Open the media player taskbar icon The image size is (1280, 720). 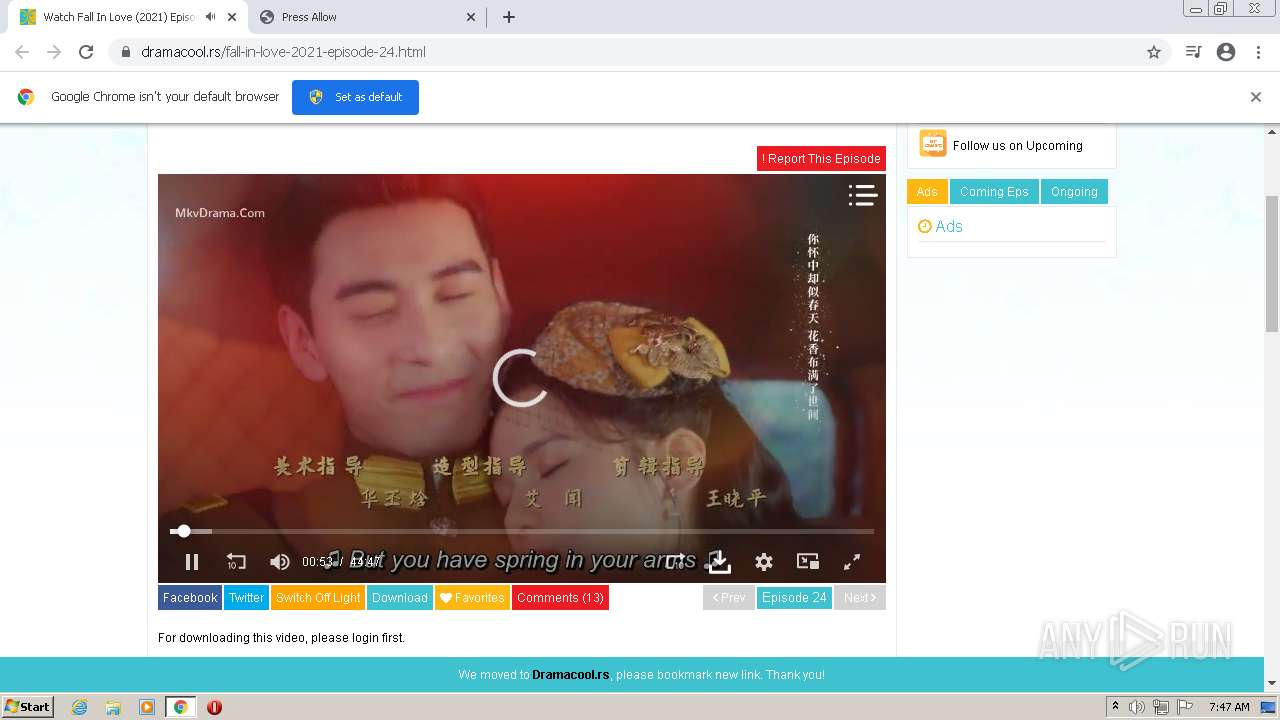147,707
